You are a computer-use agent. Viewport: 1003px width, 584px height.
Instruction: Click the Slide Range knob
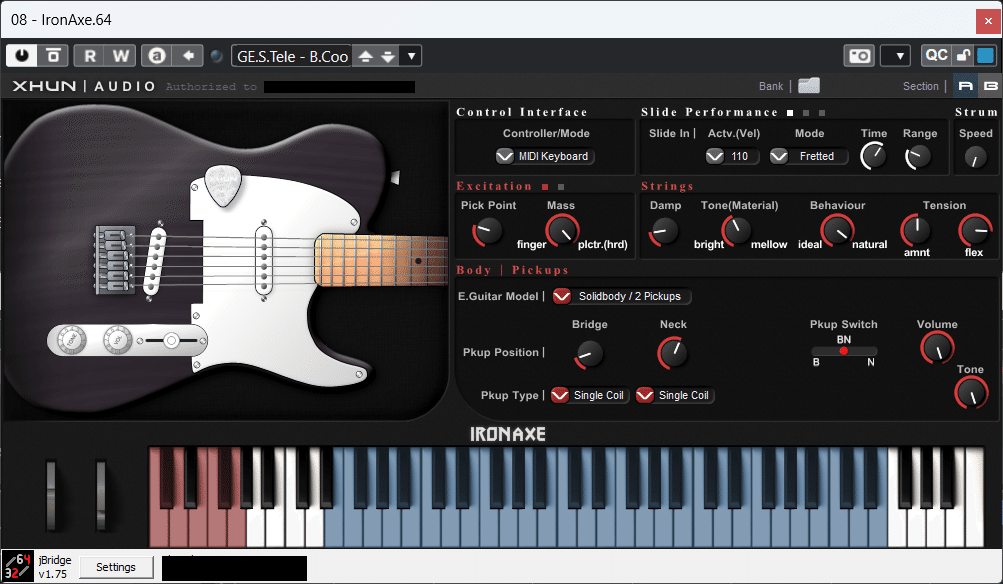tap(918, 157)
